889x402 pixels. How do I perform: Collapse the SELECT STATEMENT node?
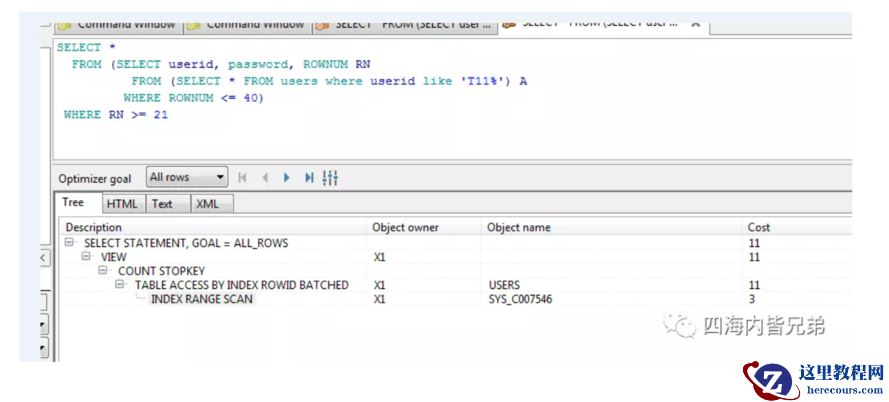coord(69,243)
